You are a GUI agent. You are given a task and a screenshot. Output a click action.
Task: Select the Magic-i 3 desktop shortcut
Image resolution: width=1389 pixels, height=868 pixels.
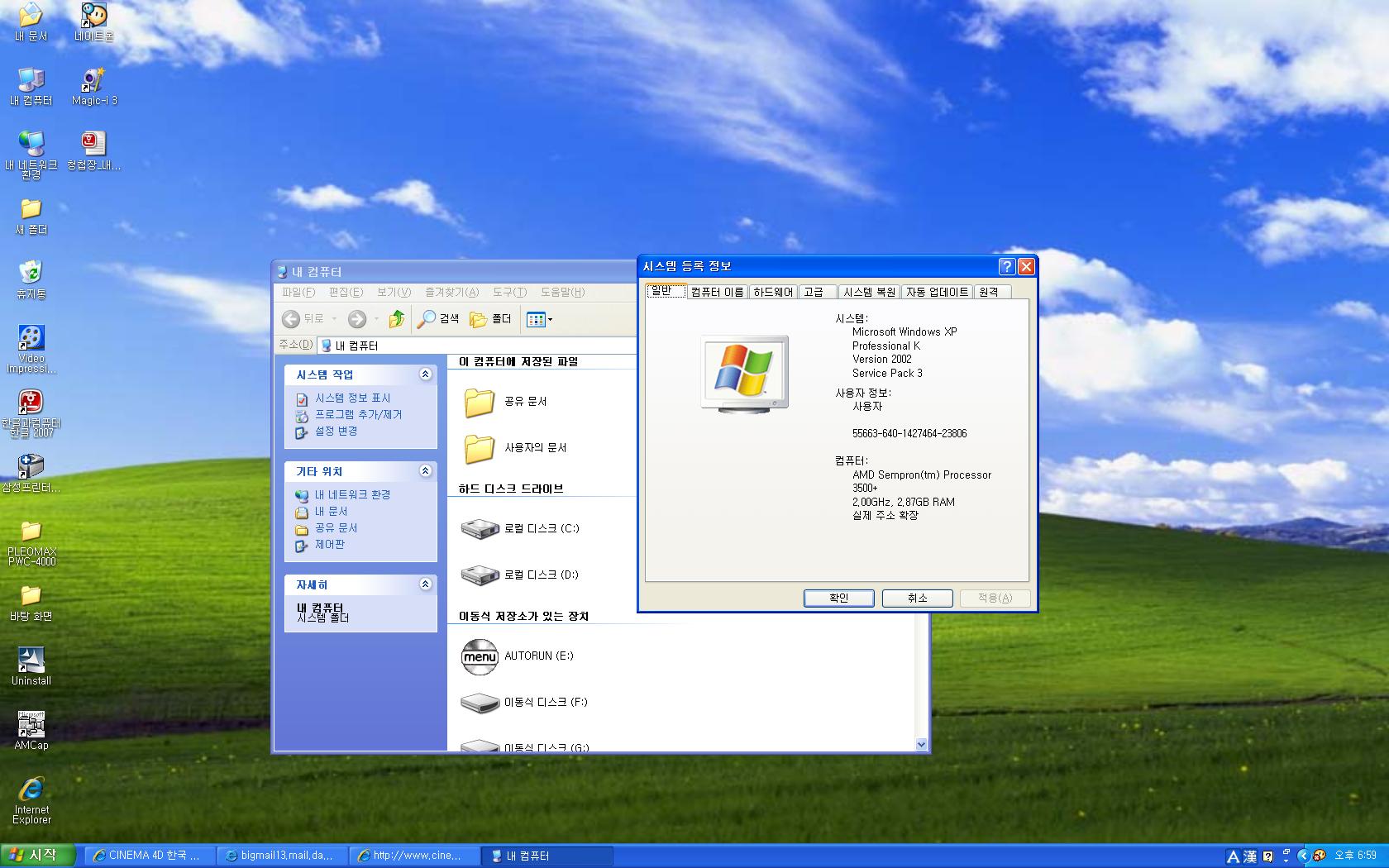coord(94,87)
